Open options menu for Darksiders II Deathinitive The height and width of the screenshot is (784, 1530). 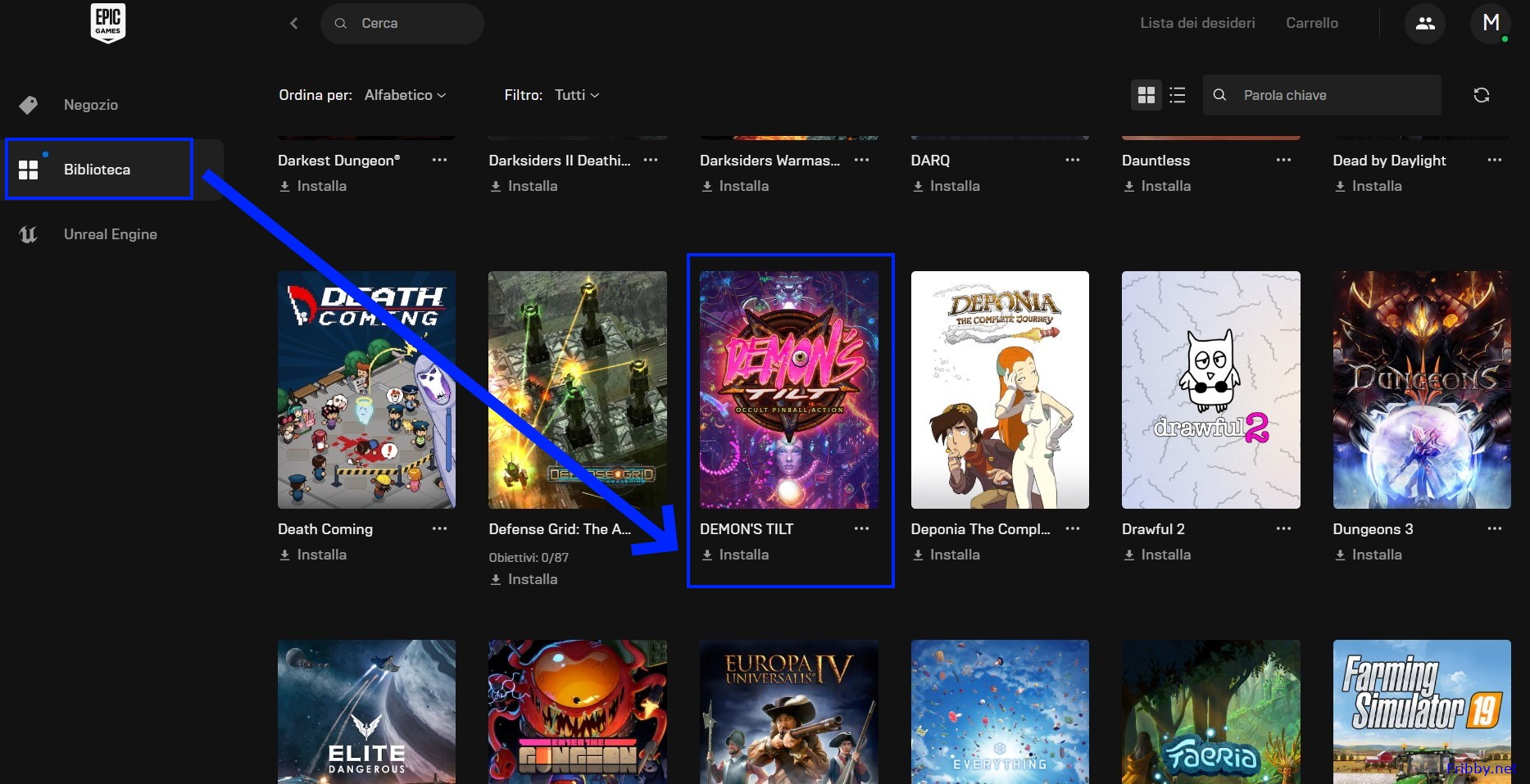[651, 160]
